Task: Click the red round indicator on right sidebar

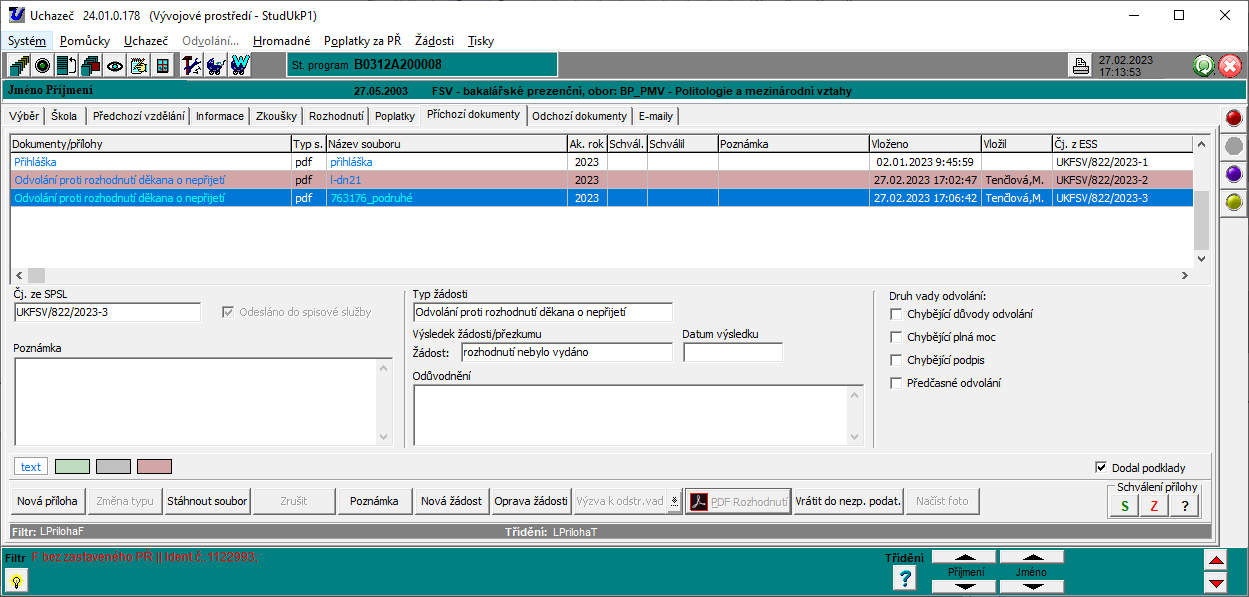Action: [1234, 119]
